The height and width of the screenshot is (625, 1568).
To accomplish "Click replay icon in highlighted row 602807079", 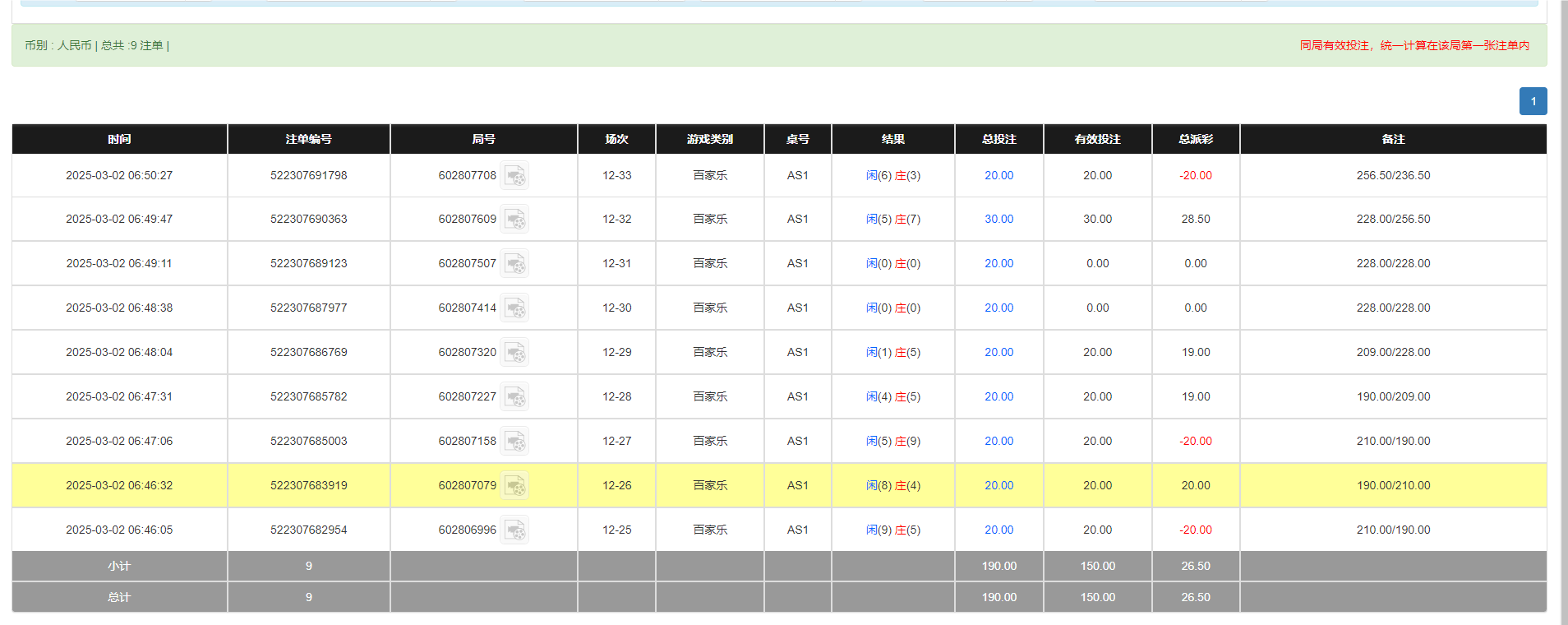I will click(514, 486).
